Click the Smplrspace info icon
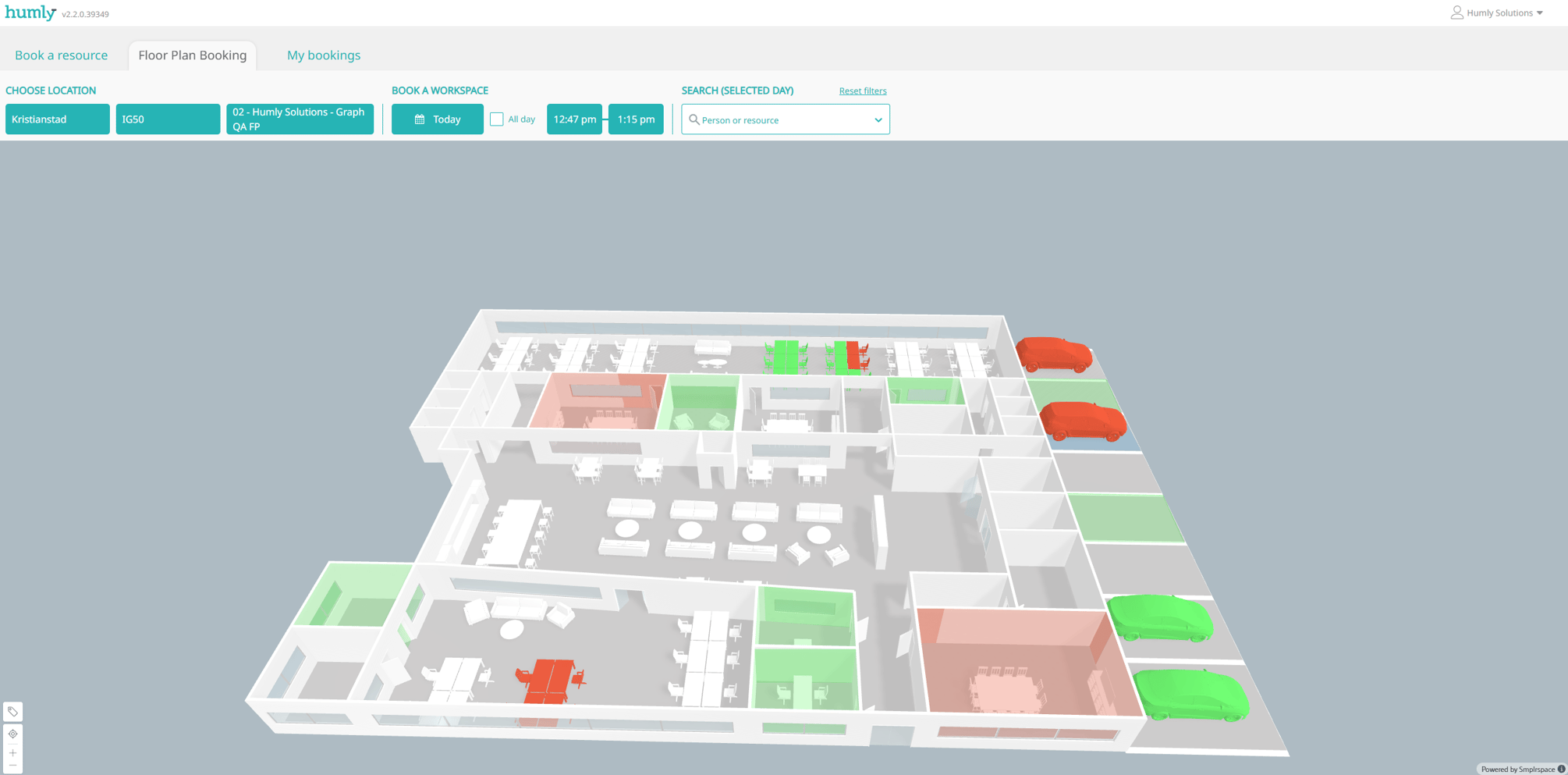 1561,769
